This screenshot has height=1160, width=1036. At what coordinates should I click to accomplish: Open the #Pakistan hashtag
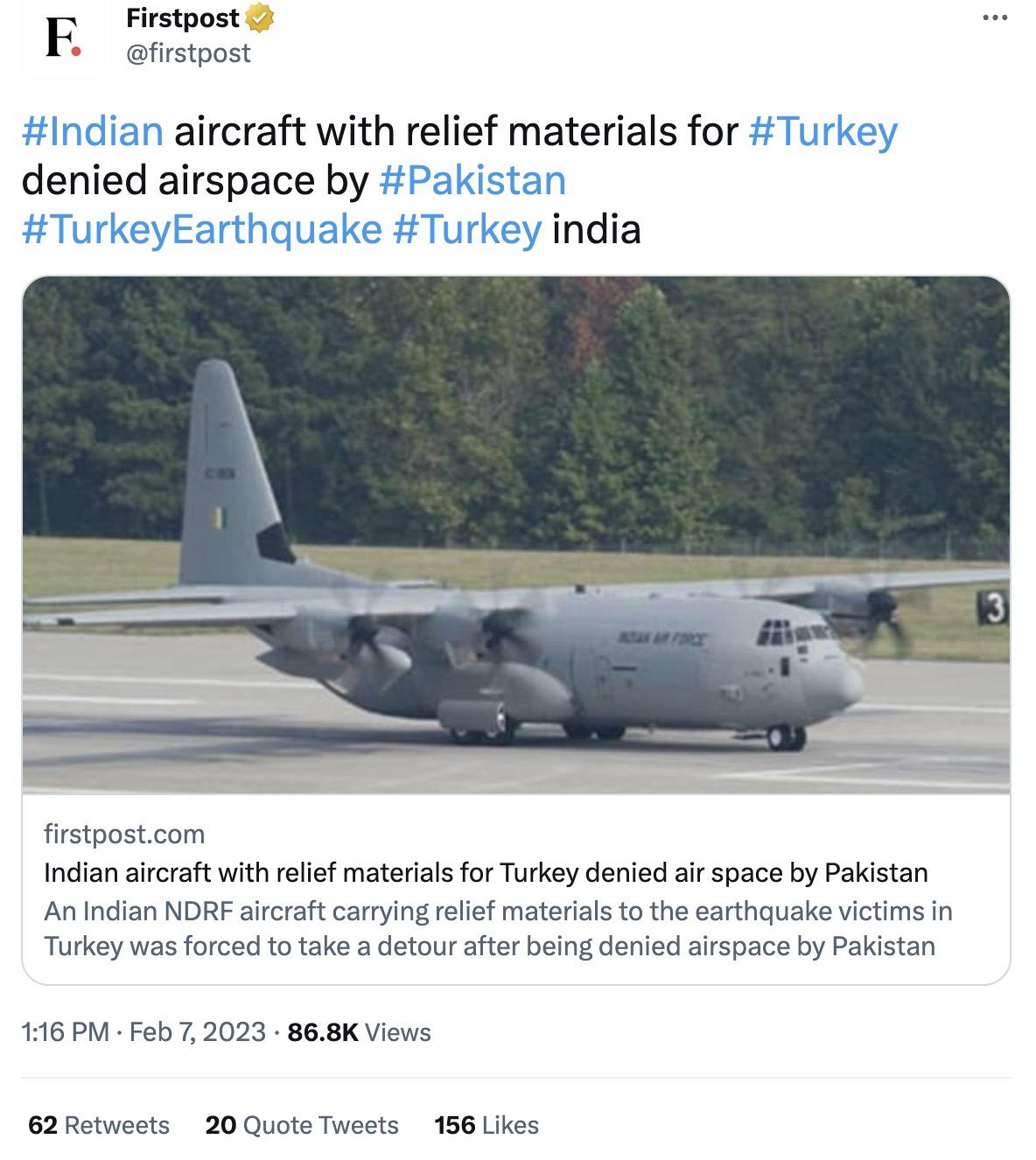(x=472, y=180)
